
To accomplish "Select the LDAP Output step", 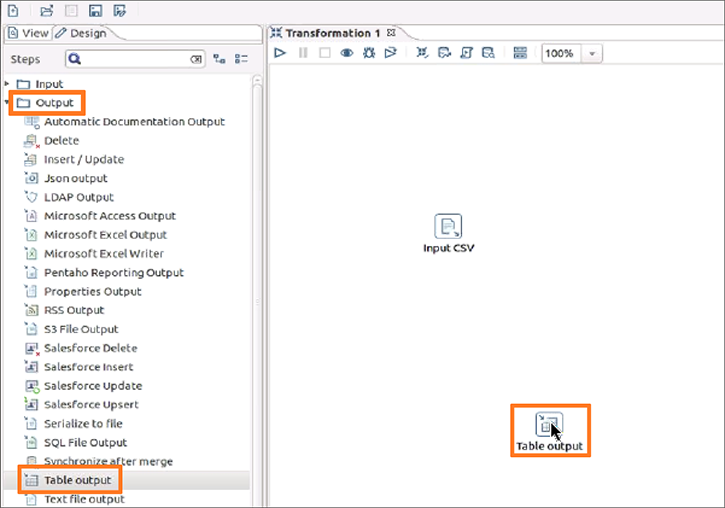I will [69, 197].
